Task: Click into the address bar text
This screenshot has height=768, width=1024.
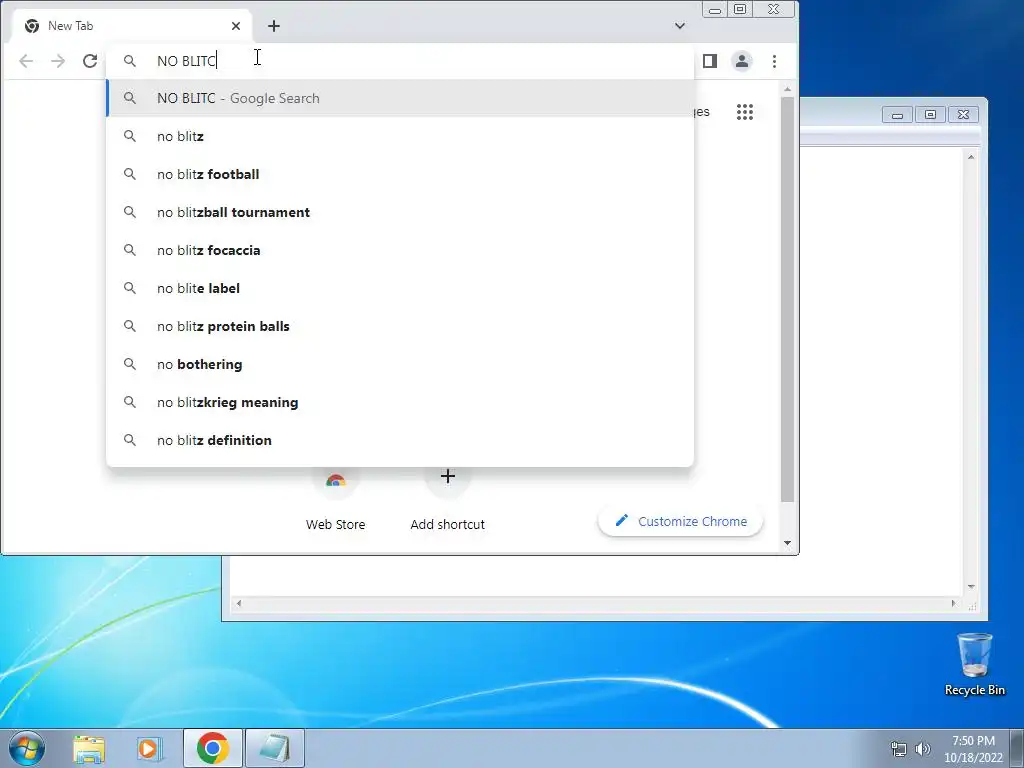Action: pos(186,61)
